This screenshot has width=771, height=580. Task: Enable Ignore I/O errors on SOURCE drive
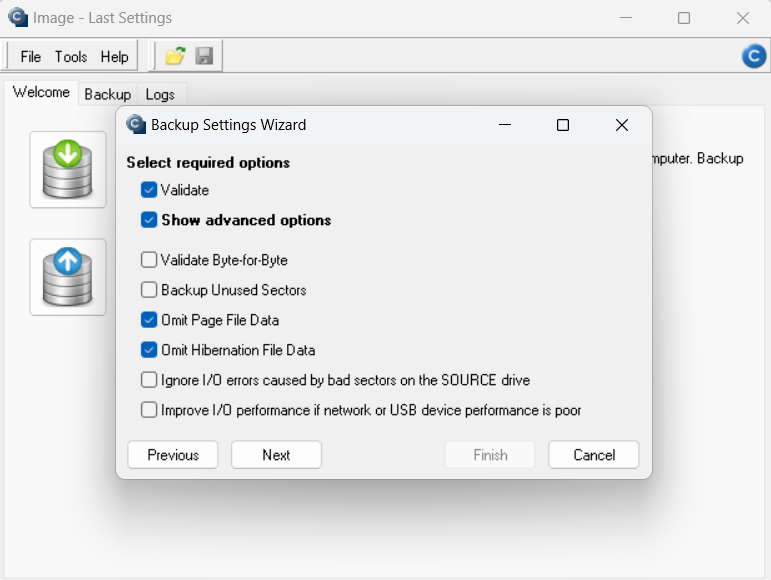(148, 379)
